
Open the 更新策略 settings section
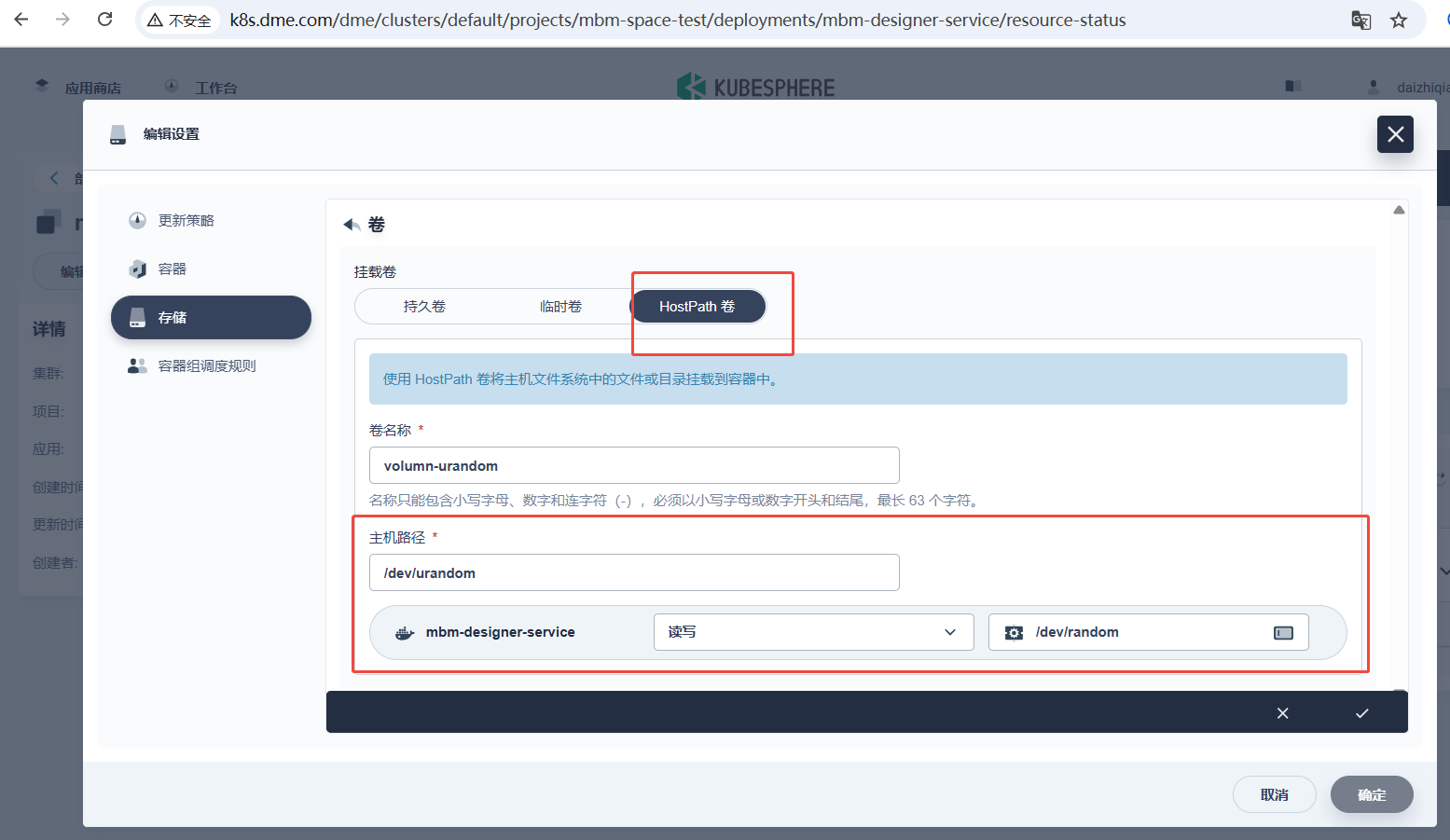point(186,221)
